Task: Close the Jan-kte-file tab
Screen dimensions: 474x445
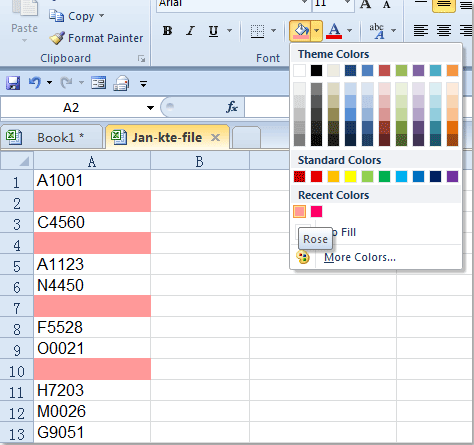Action: click(x=216, y=137)
